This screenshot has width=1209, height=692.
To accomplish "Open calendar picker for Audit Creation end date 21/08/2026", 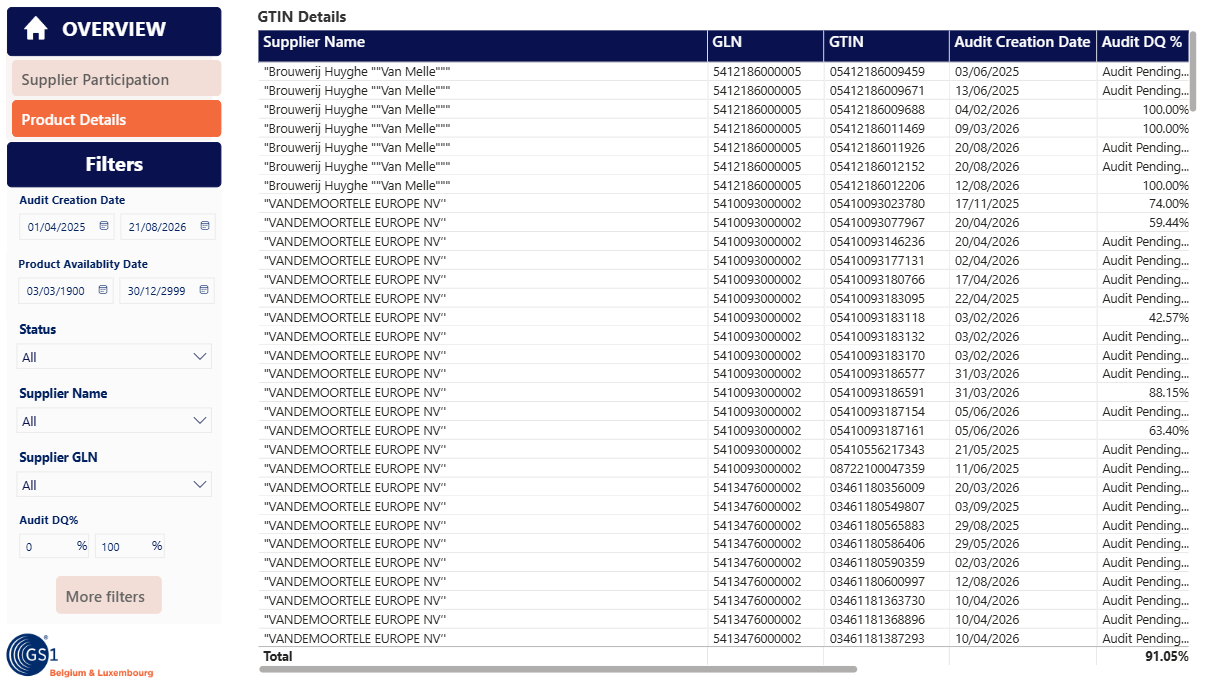I will [x=204, y=227].
